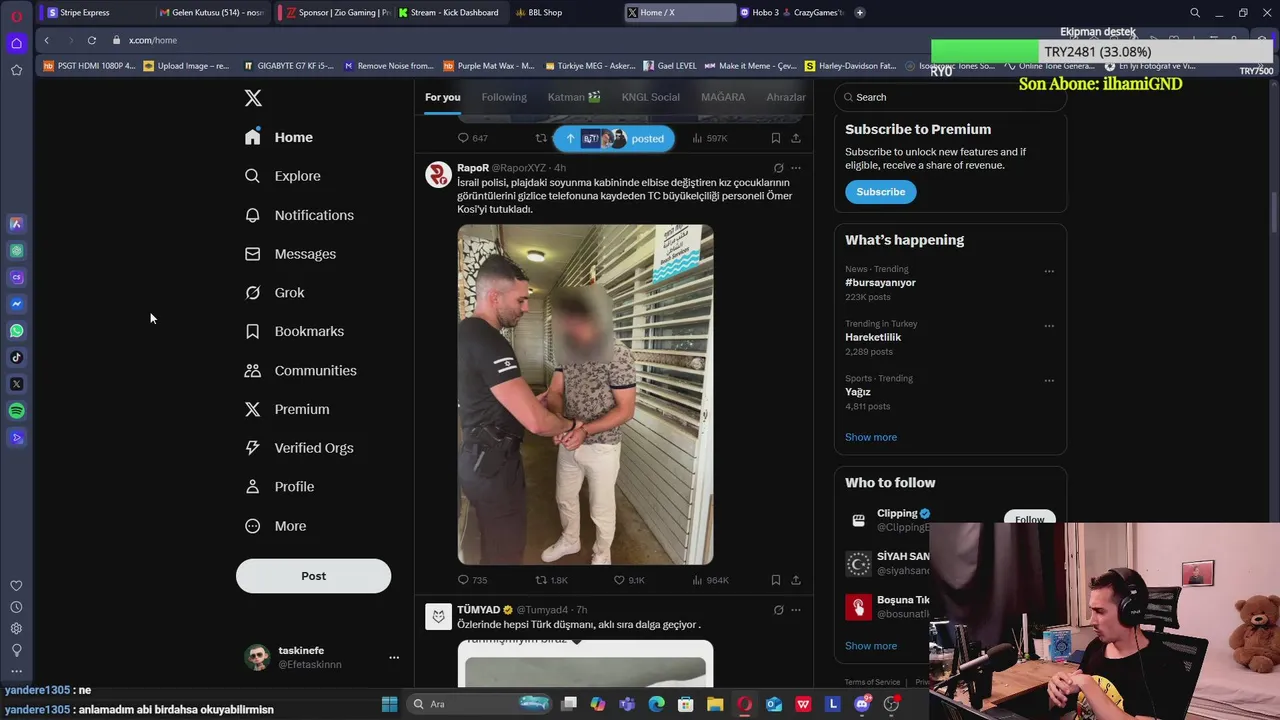The height and width of the screenshot is (720, 1280).
Task: Open the Home page in sidebar
Action: (x=279, y=137)
